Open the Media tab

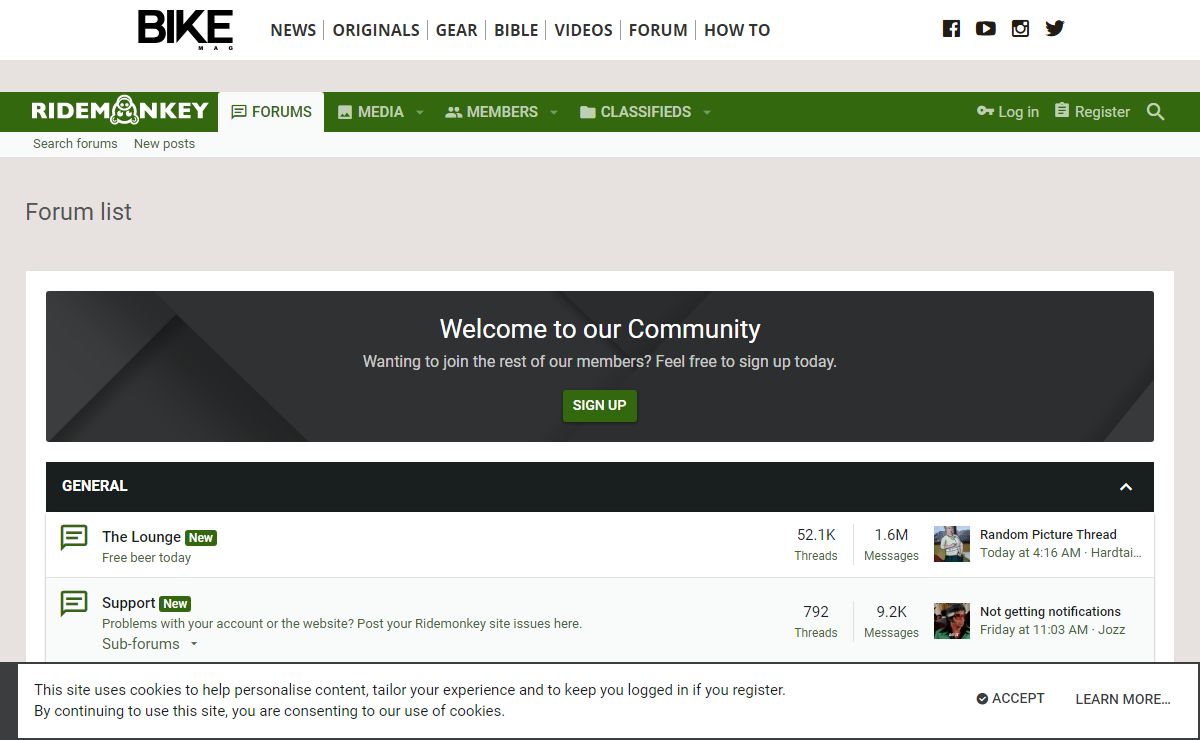[370, 112]
